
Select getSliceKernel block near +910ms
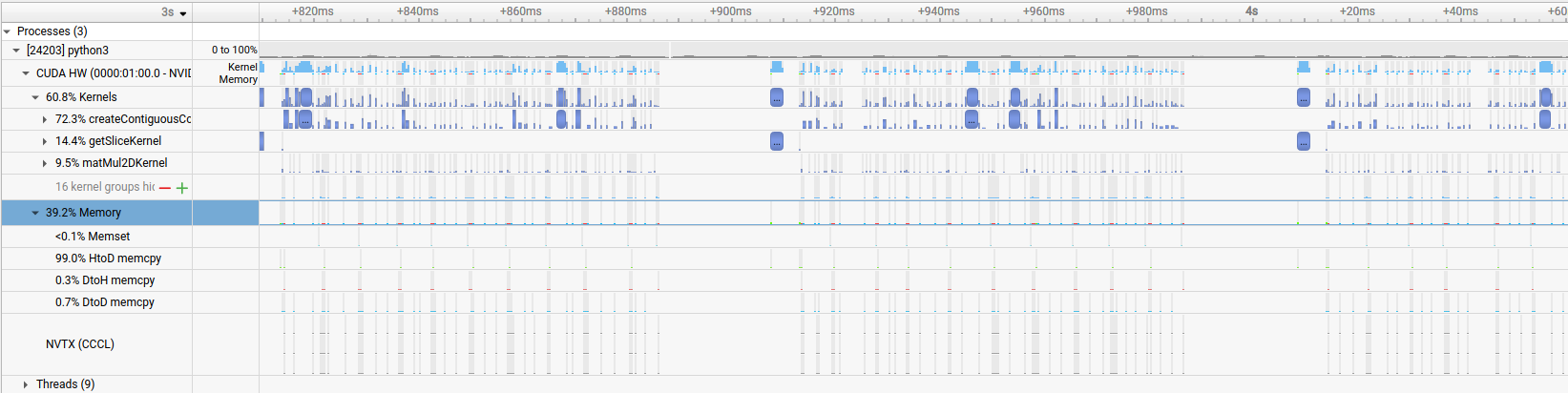click(x=777, y=141)
